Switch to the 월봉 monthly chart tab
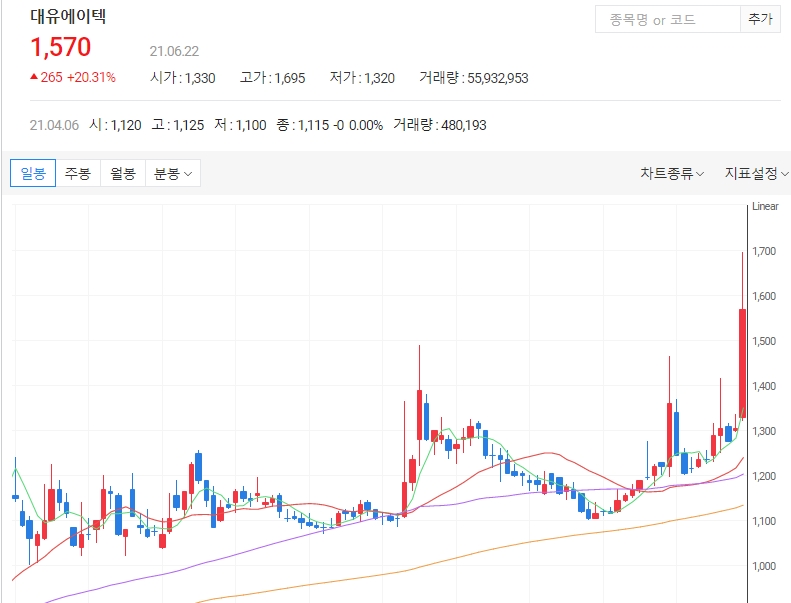Viewport: 791px width, 603px height. point(123,173)
